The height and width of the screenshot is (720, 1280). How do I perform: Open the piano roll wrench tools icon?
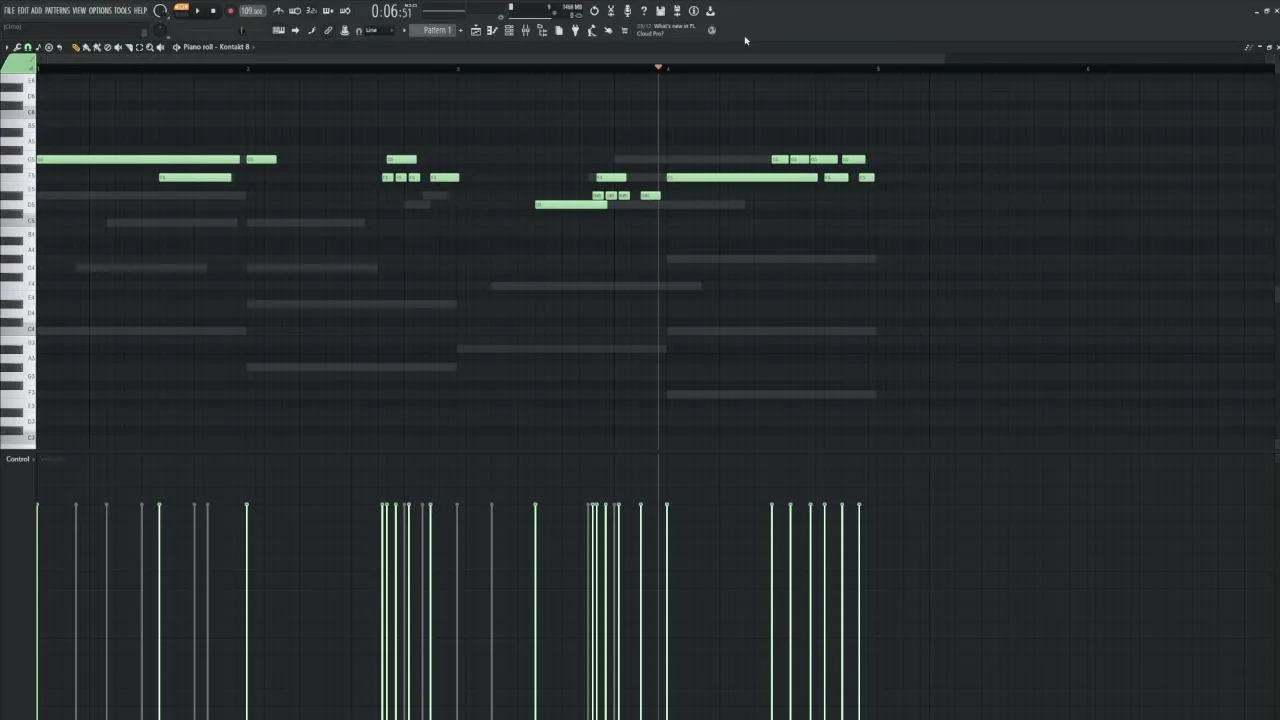(17, 47)
